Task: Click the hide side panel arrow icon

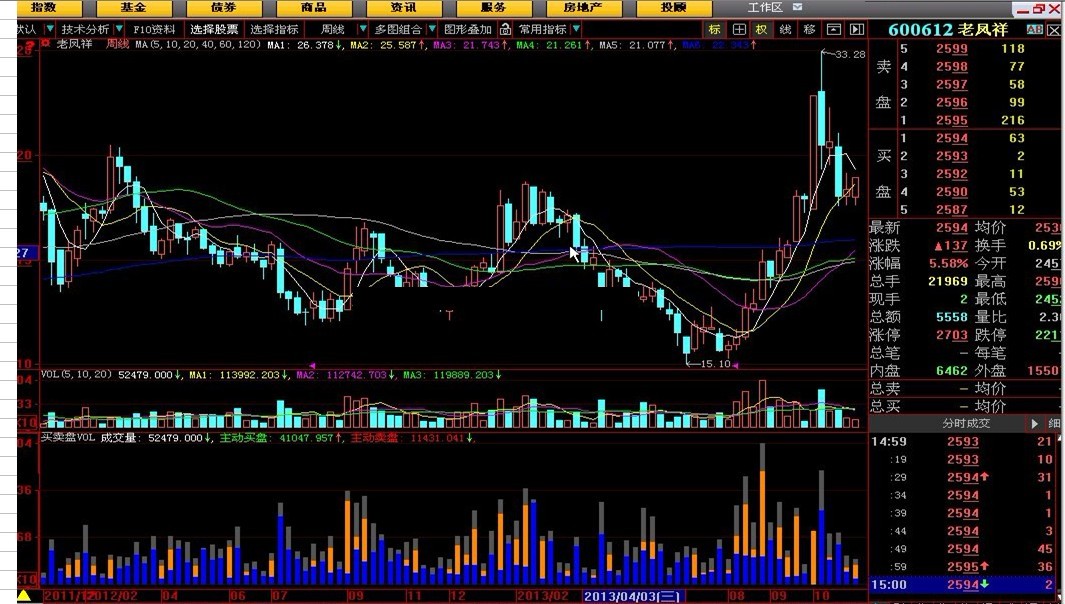Action: pos(857,29)
